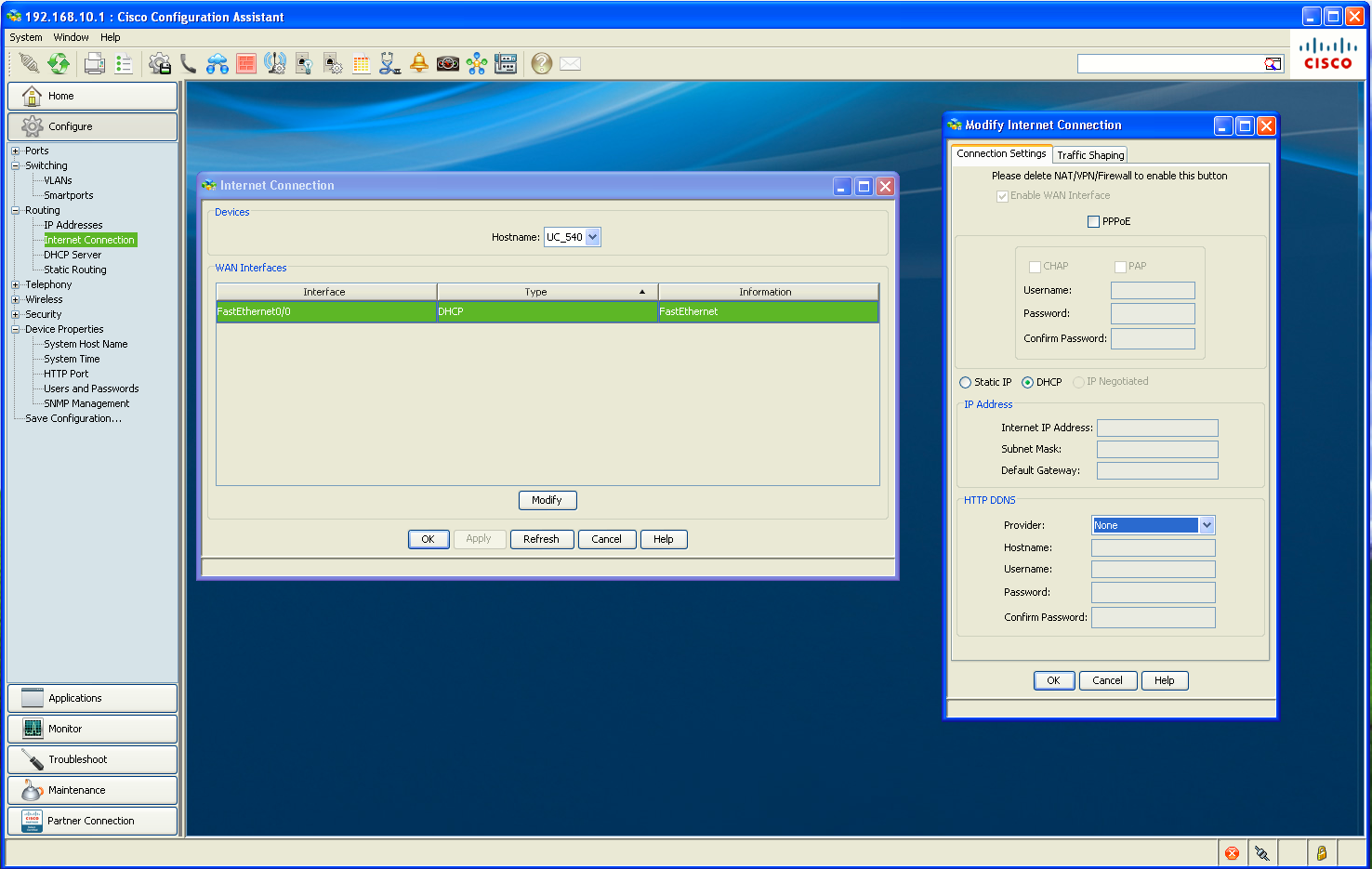Screen dimensions: 1372x869
Task: Open the Monitor panel button
Action: point(92,729)
